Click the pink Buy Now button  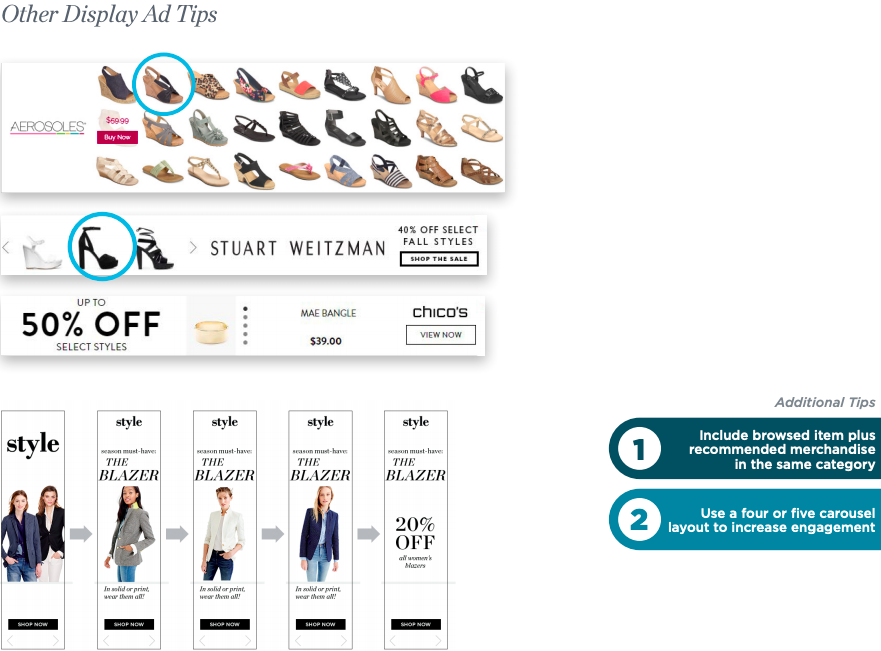pyautogui.click(x=117, y=137)
